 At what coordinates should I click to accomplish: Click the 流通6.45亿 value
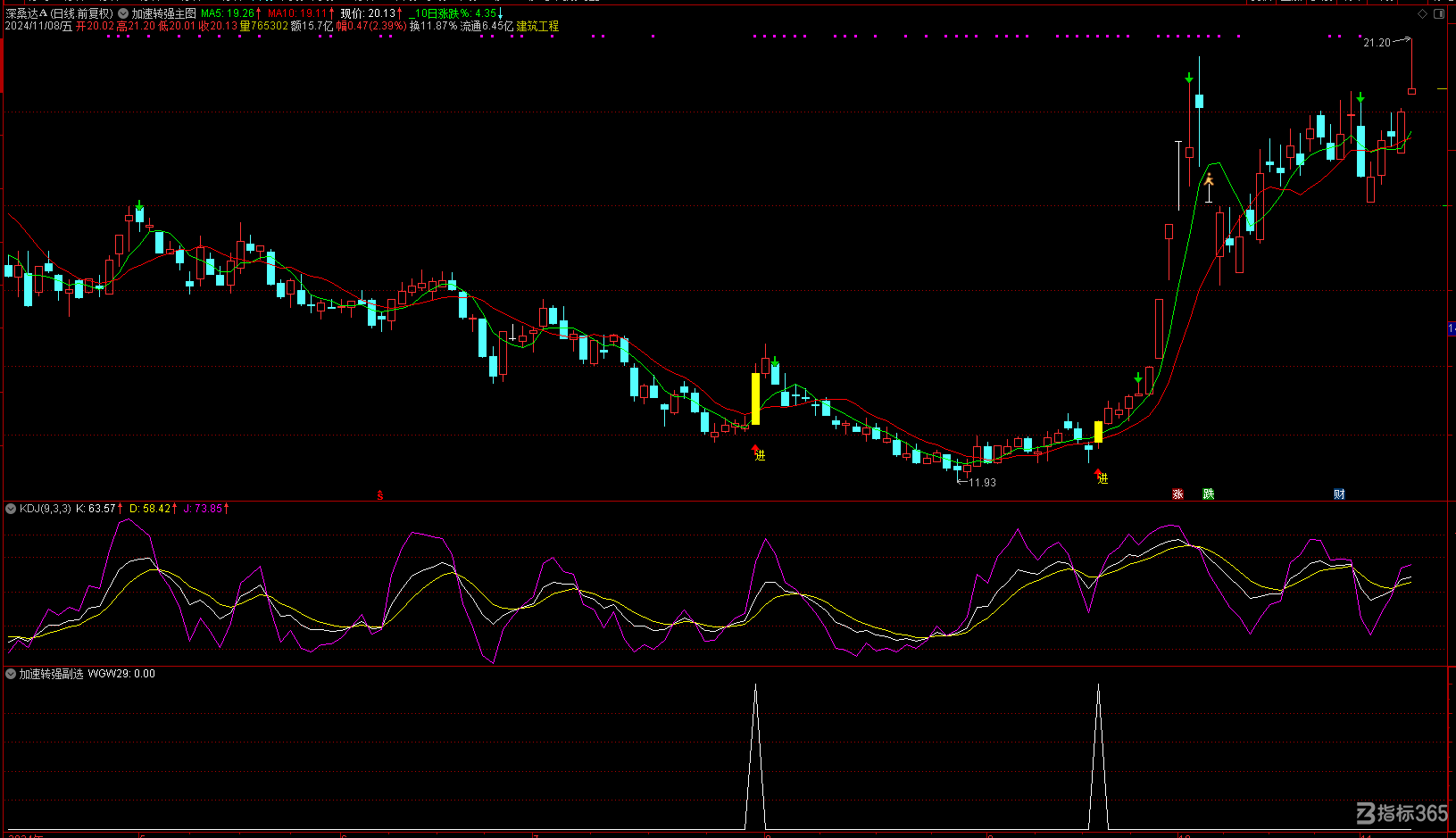coord(487,27)
